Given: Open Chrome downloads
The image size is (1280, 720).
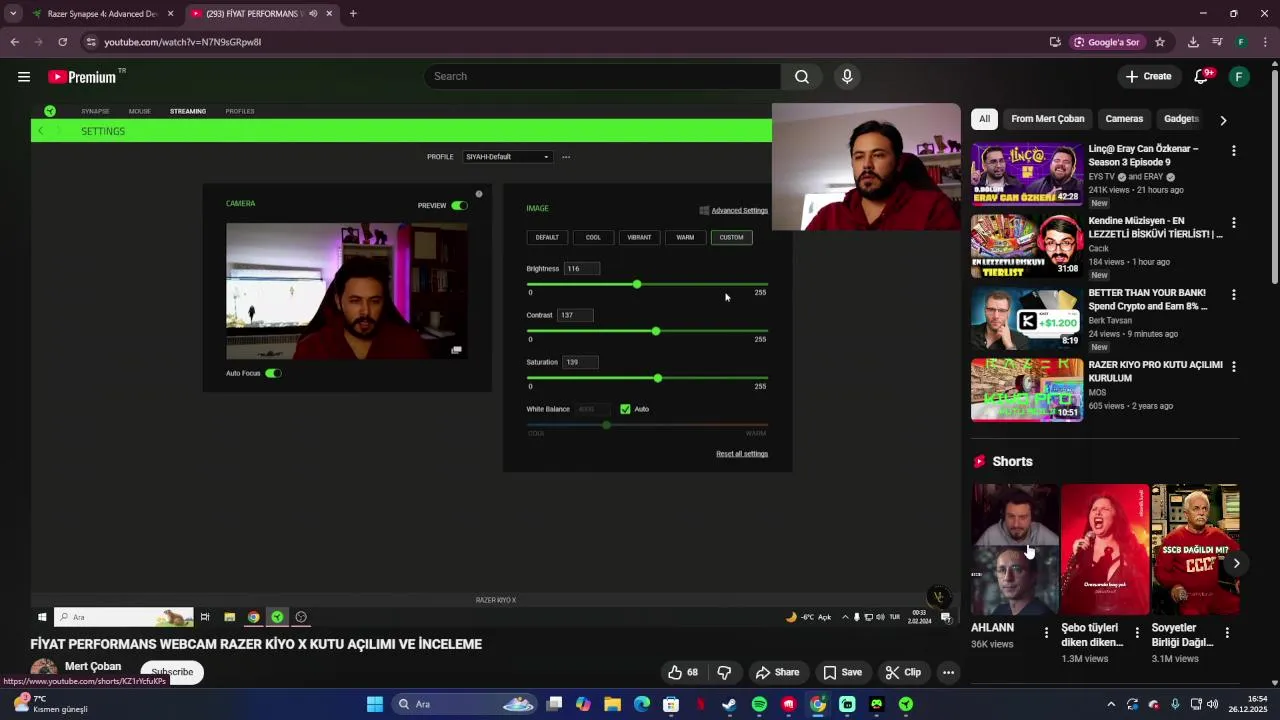Looking at the screenshot, I should [x=1193, y=42].
